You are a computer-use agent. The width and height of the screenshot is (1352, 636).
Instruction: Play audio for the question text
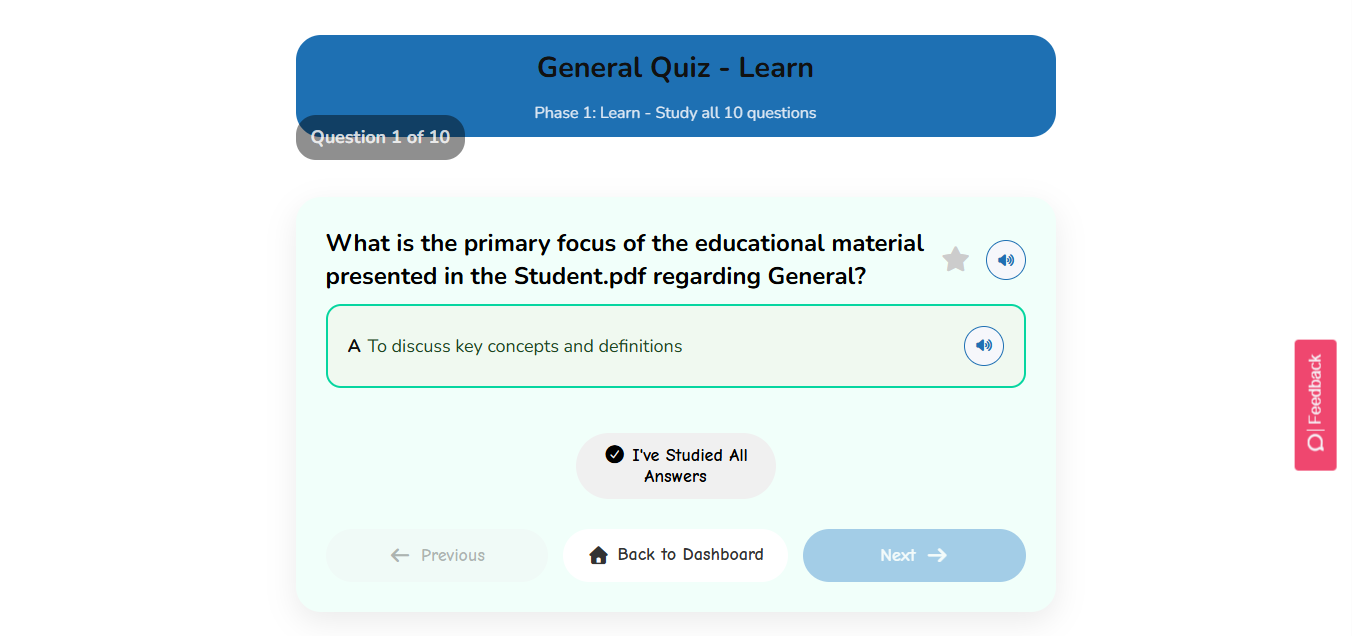coord(1005,260)
